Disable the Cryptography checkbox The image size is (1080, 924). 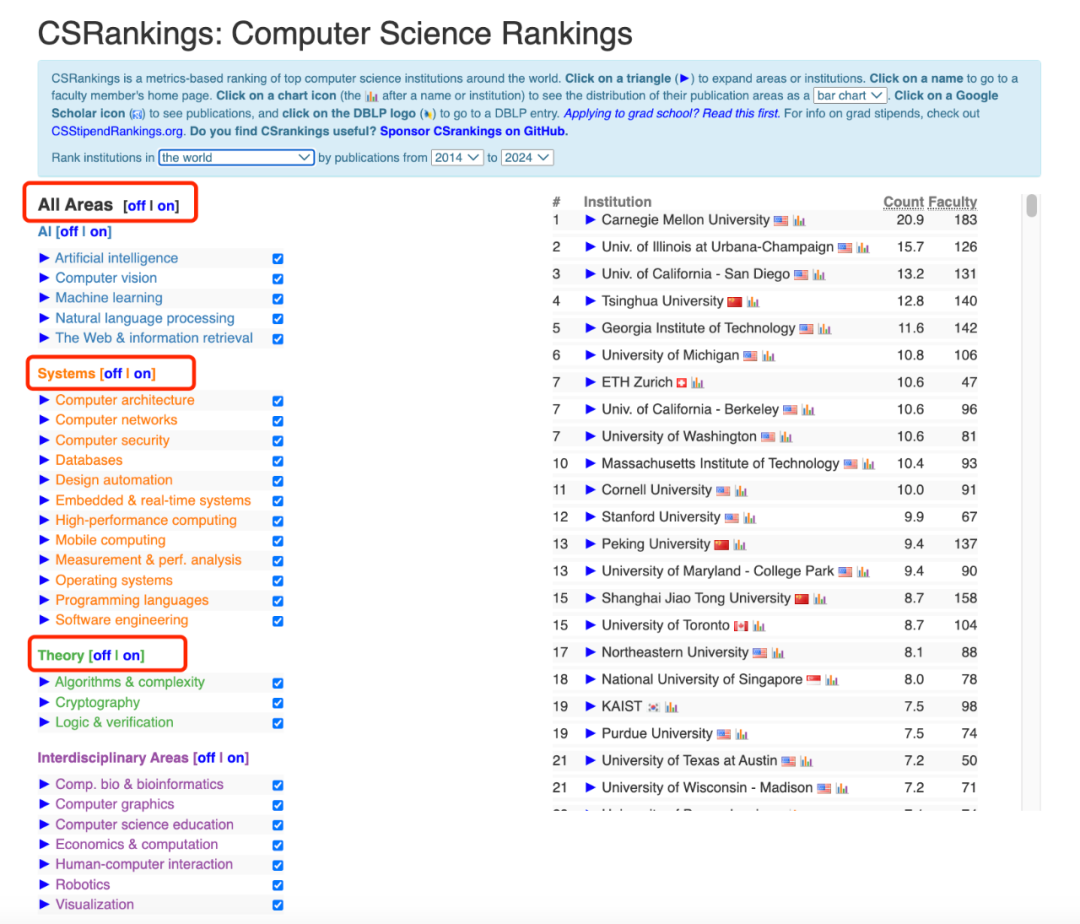tap(278, 703)
